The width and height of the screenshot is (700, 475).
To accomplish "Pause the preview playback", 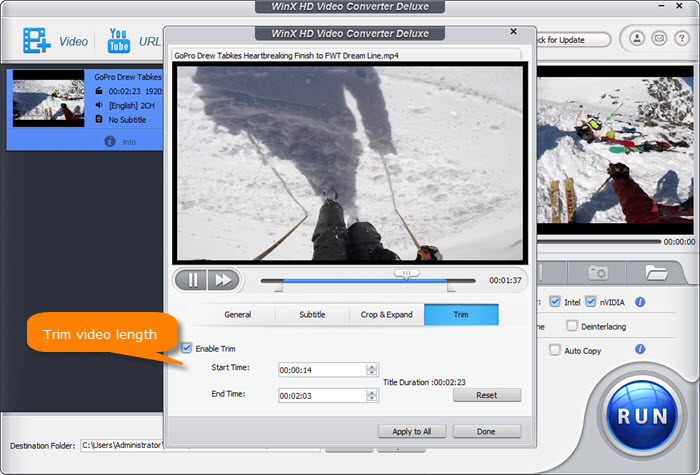I will [192, 280].
